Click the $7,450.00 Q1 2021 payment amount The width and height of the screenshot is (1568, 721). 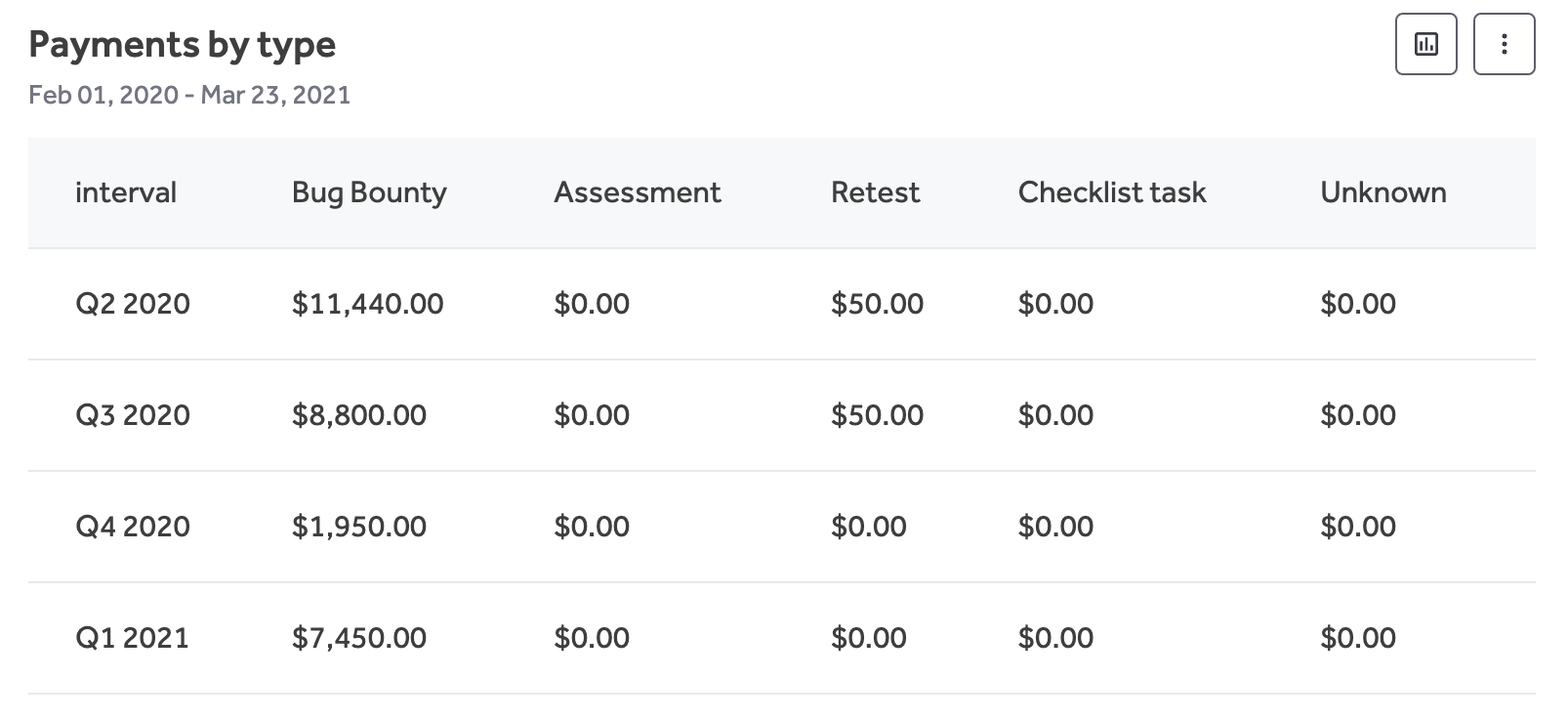(358, 638)
